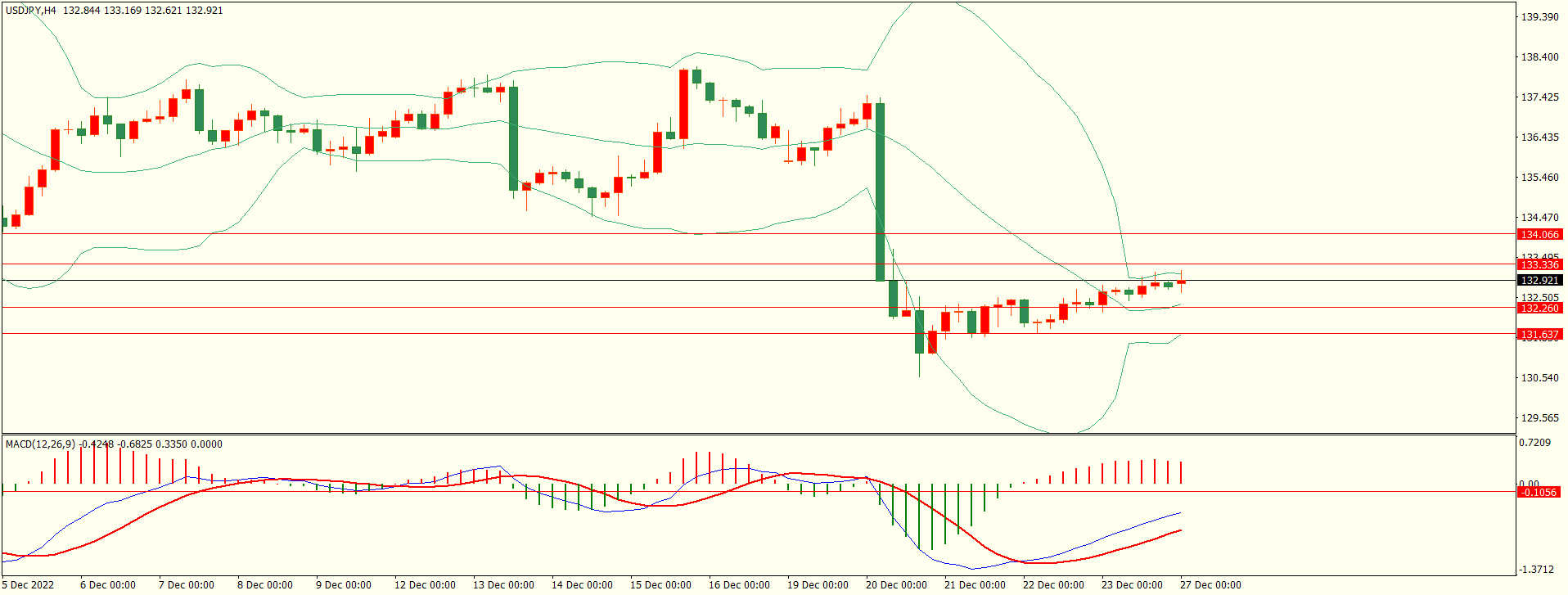
Task: Click the 132.260 price level label
Action: click(1539, 309)
